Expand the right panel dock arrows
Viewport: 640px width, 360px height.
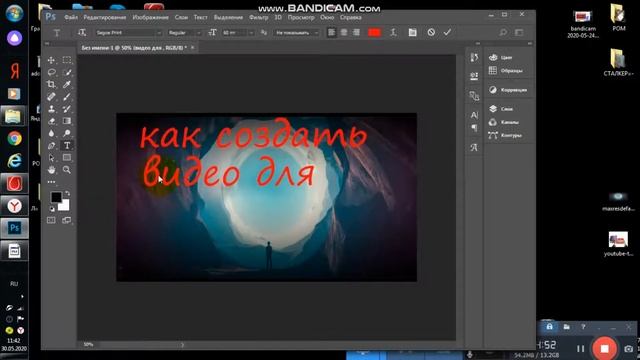[x=529, y=43]
